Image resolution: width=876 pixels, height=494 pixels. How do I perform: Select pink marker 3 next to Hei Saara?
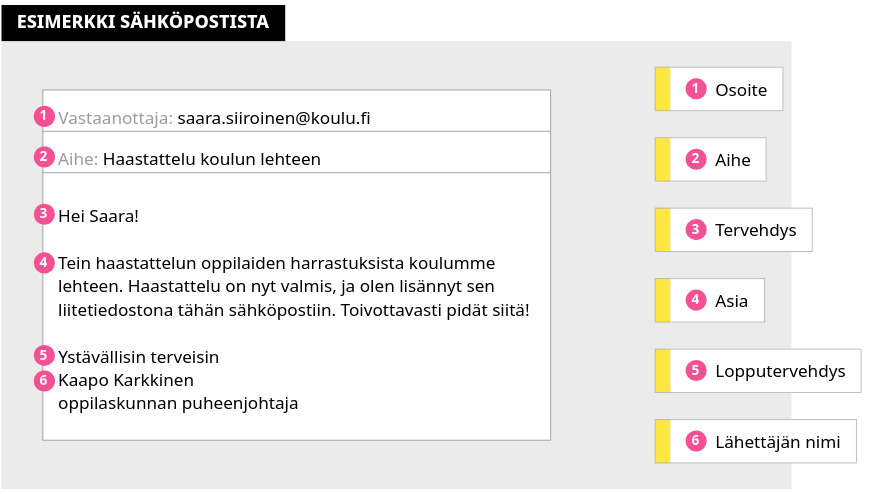[x=43, y=213]
